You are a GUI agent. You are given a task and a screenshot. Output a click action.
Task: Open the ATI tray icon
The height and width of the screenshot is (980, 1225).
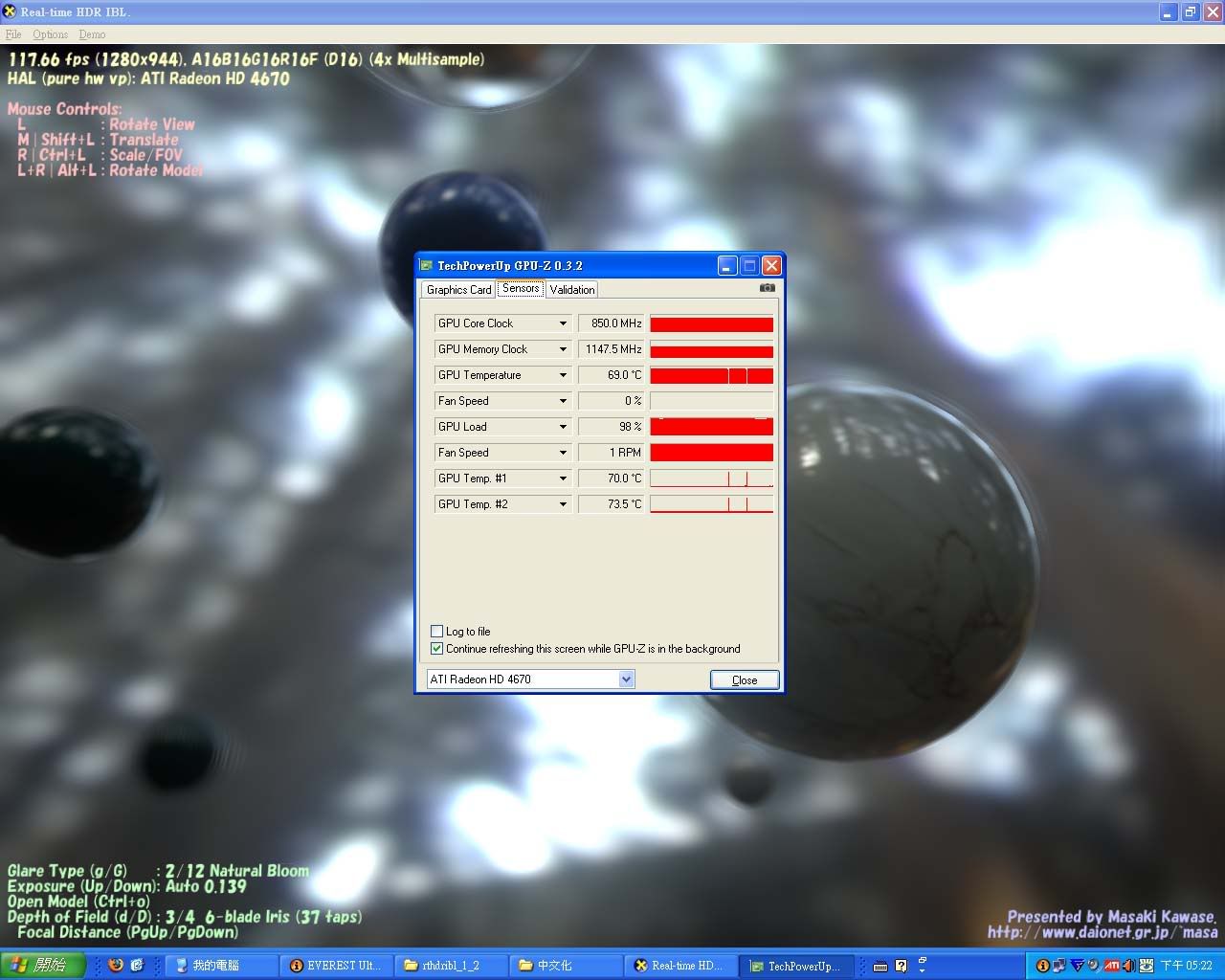point(1111,965)
